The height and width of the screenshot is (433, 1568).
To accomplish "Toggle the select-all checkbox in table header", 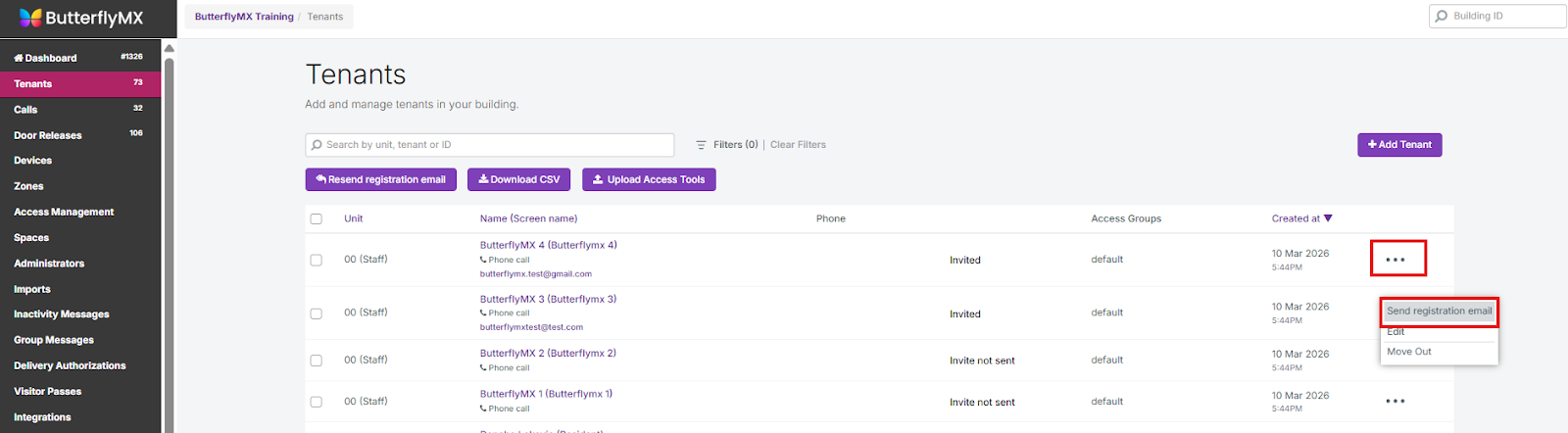I will (x=316, y=218).
